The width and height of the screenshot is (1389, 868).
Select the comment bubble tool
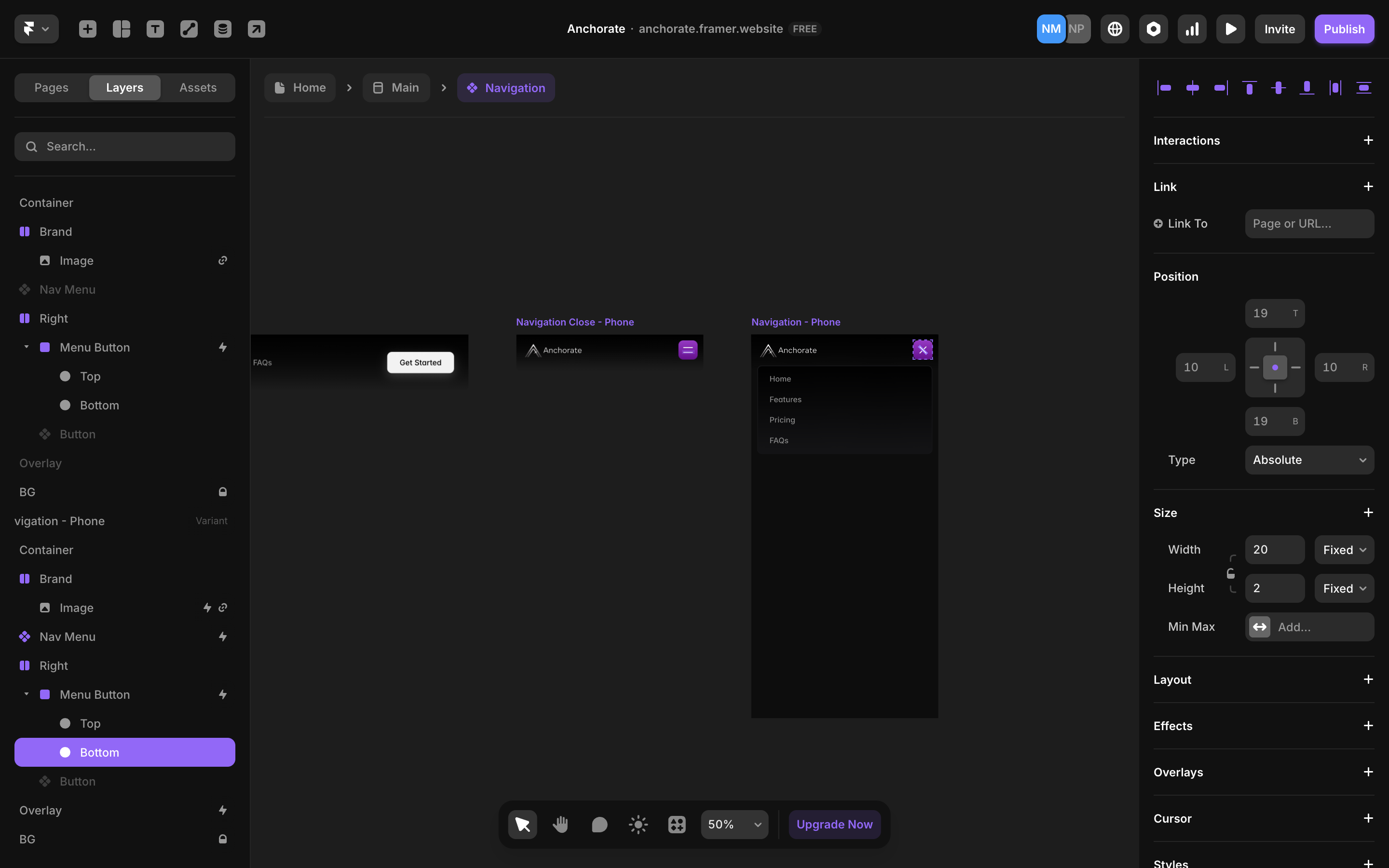pyautogui.click(x=599, y=825)
